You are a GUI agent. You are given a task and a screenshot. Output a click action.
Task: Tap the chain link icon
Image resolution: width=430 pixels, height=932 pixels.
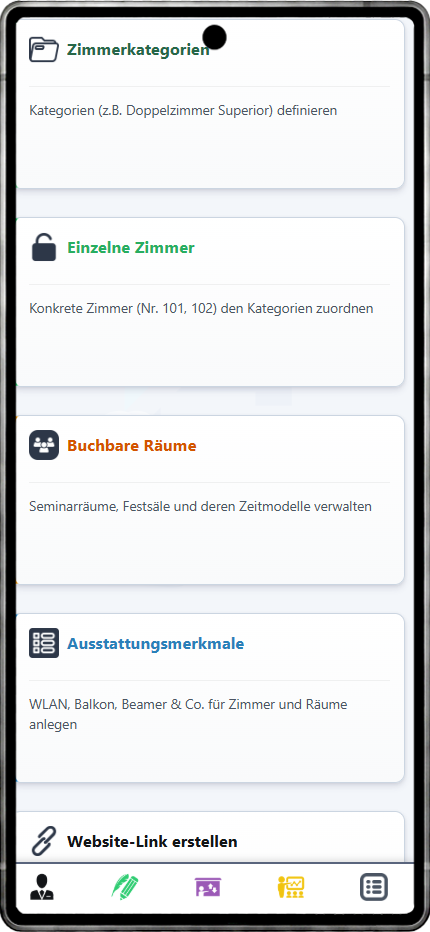pos(44,841)
